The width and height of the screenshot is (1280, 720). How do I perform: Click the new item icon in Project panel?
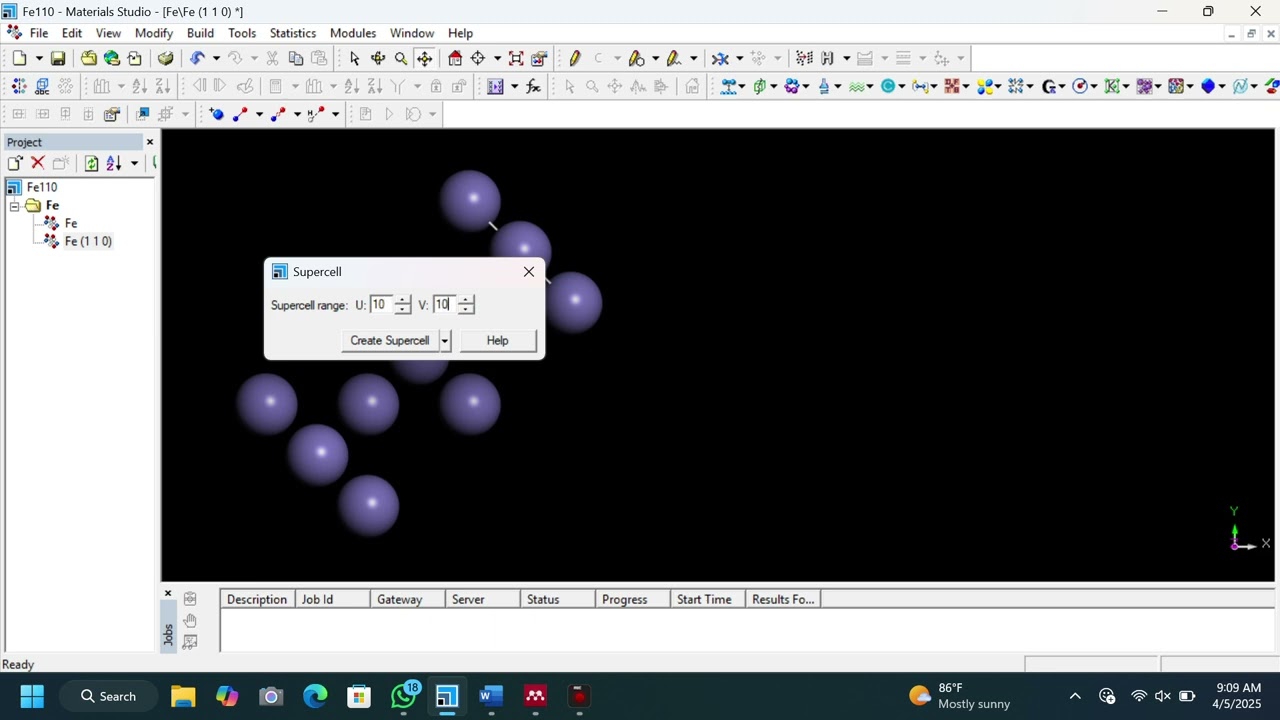(15, 163)
